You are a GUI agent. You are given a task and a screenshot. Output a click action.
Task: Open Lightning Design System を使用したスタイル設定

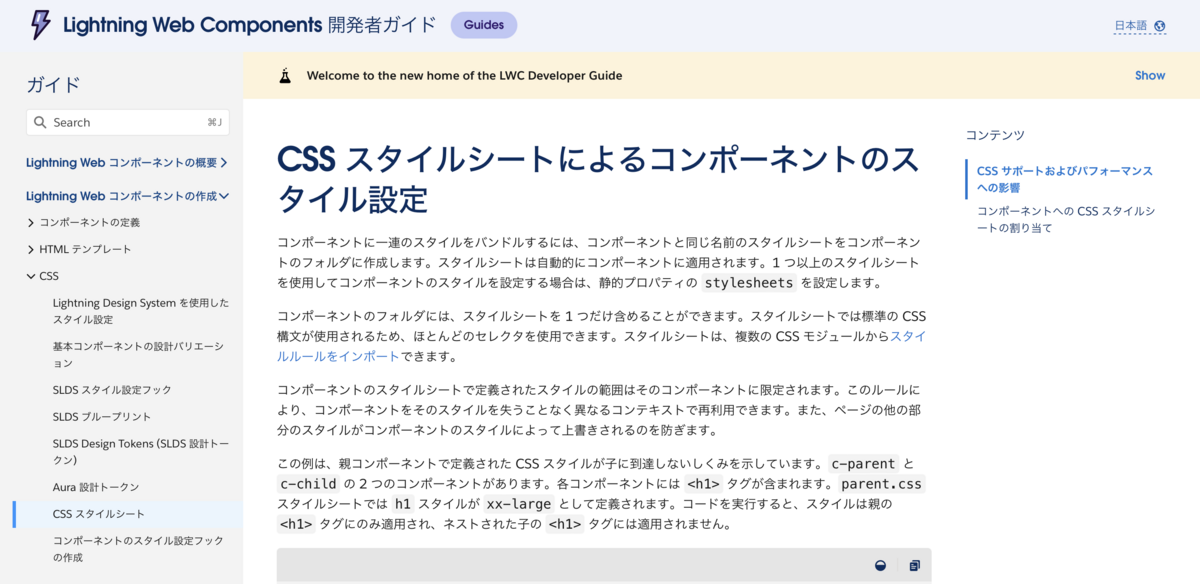tap(141, 311)
